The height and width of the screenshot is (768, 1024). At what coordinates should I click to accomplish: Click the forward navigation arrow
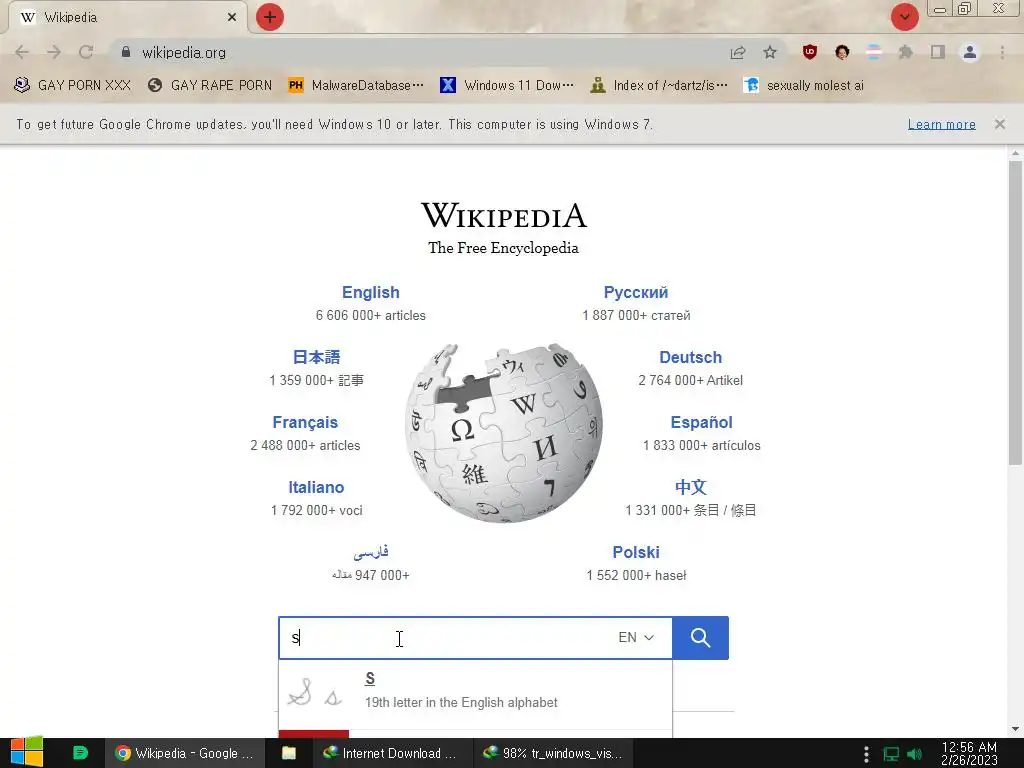pyautogui.click(x=54, y=52)
